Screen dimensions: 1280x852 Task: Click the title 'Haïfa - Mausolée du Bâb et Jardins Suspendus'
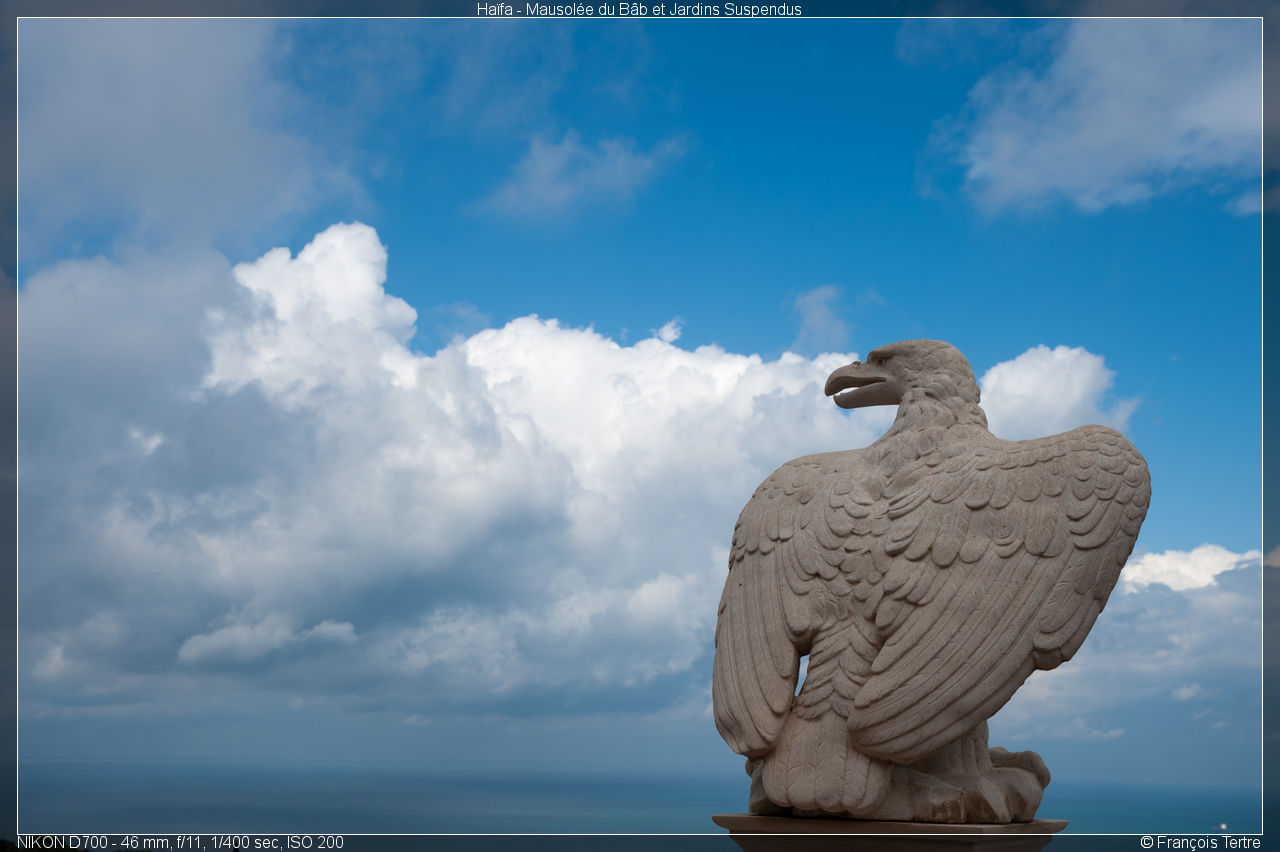tap(639, 9)
